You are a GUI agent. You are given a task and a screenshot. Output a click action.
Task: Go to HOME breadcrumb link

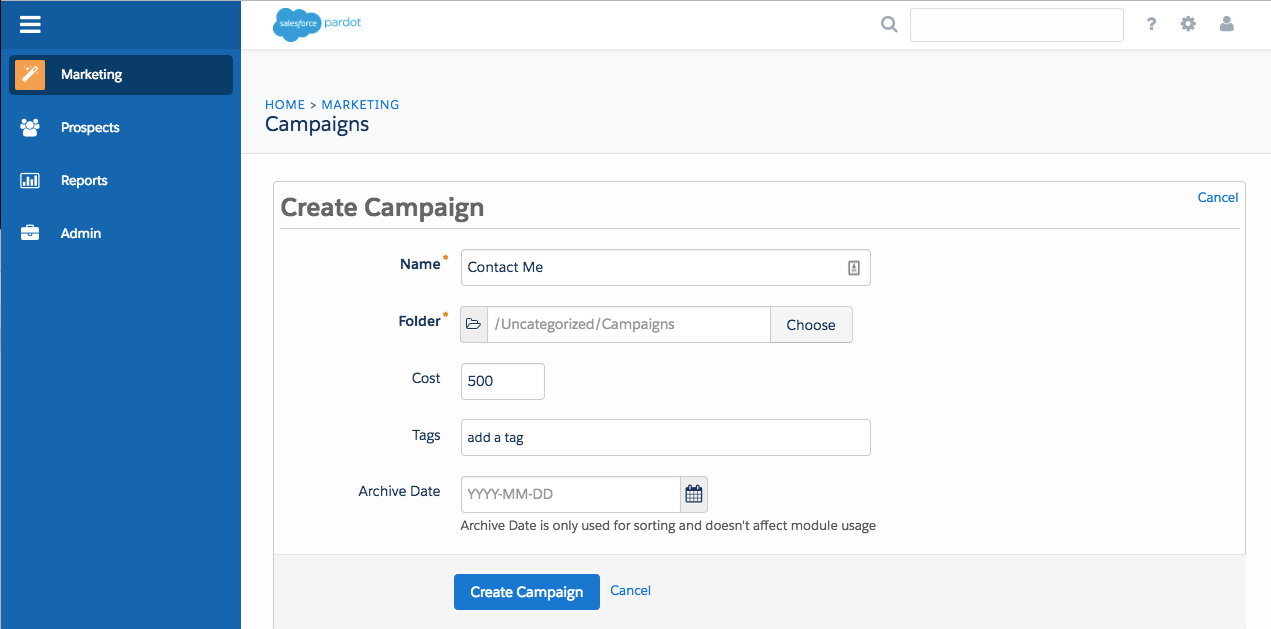[x=285, y=105]
